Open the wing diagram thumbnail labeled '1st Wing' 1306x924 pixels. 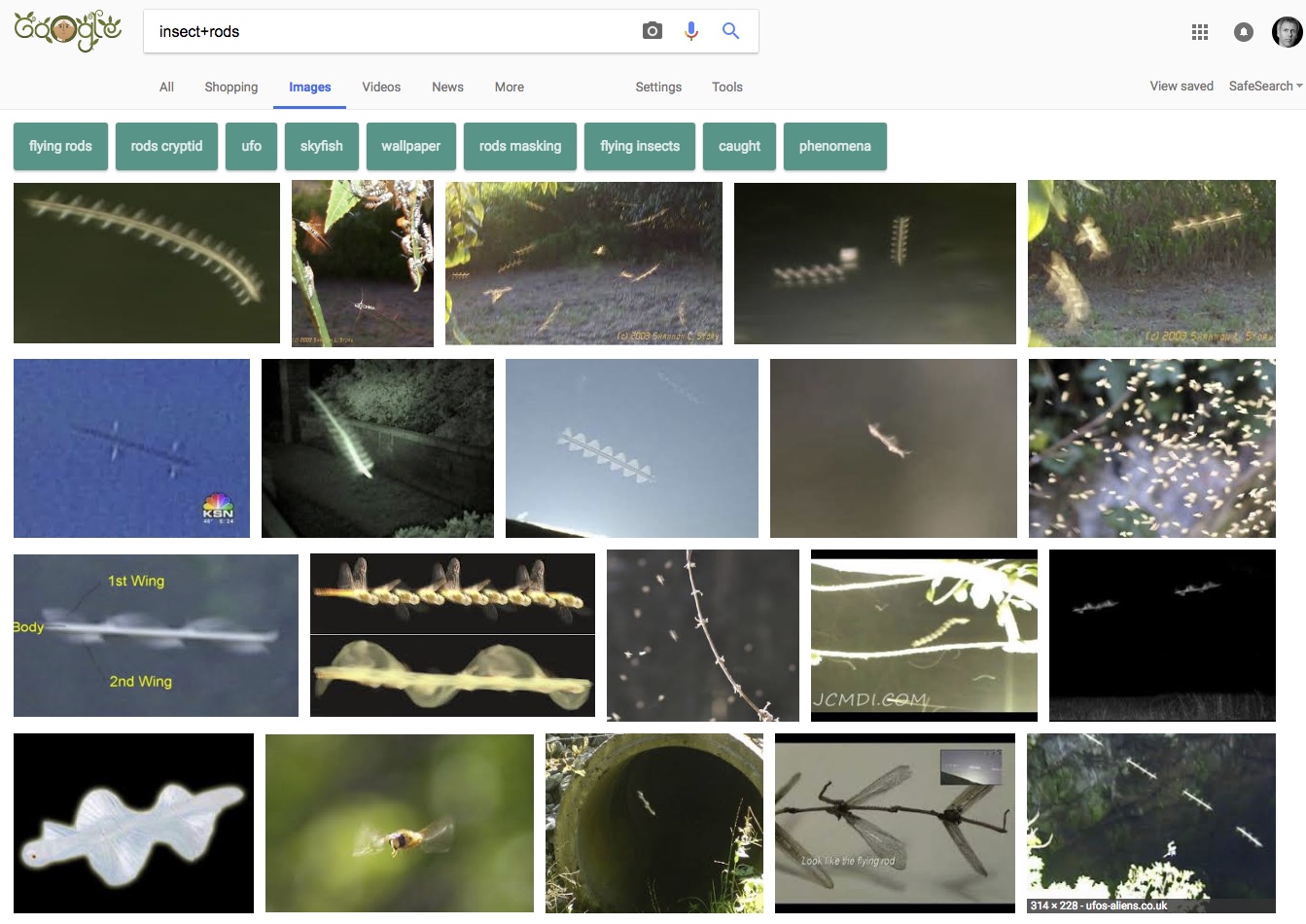click(156, 634)
